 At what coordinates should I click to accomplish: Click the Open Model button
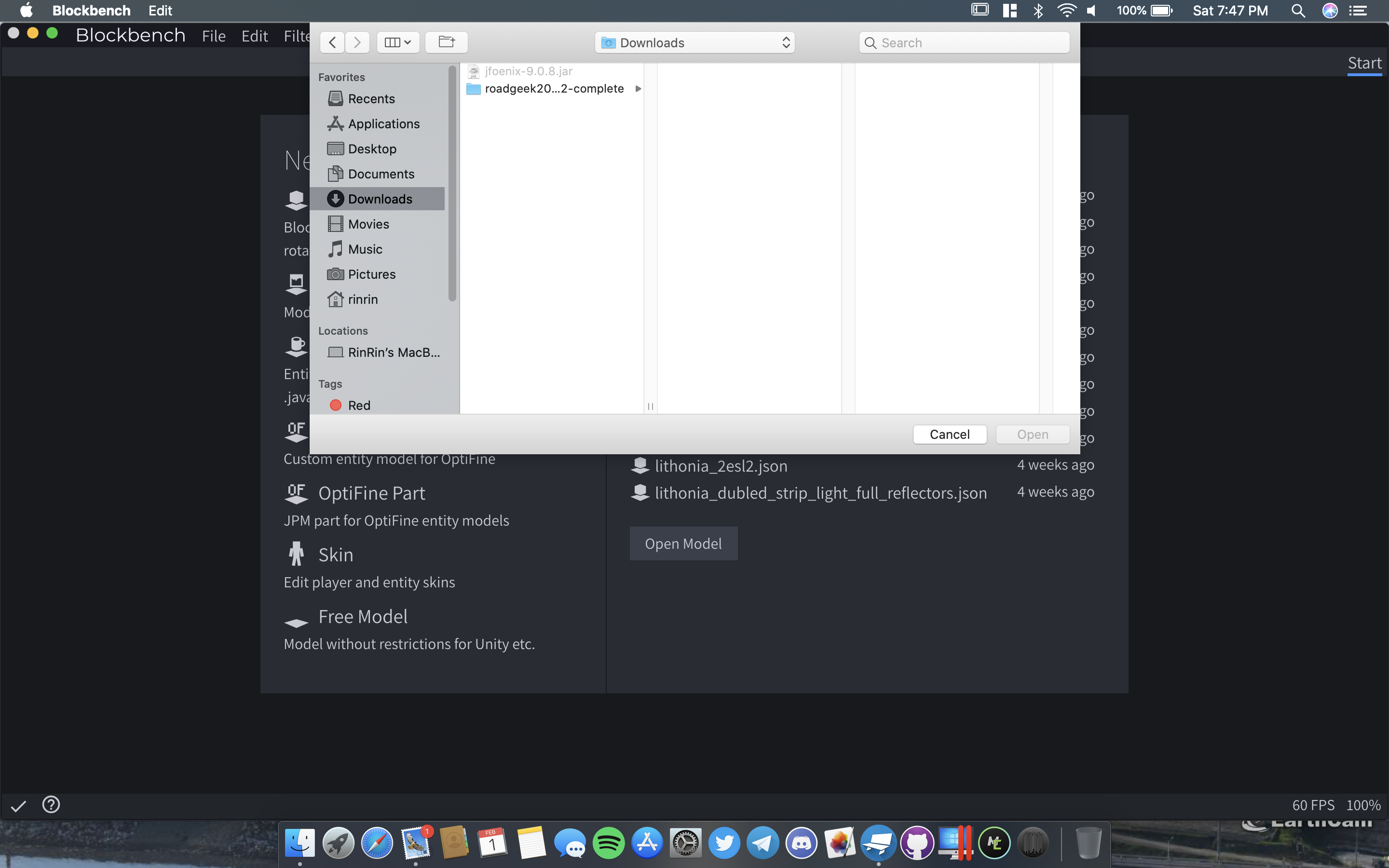point(683,543)
